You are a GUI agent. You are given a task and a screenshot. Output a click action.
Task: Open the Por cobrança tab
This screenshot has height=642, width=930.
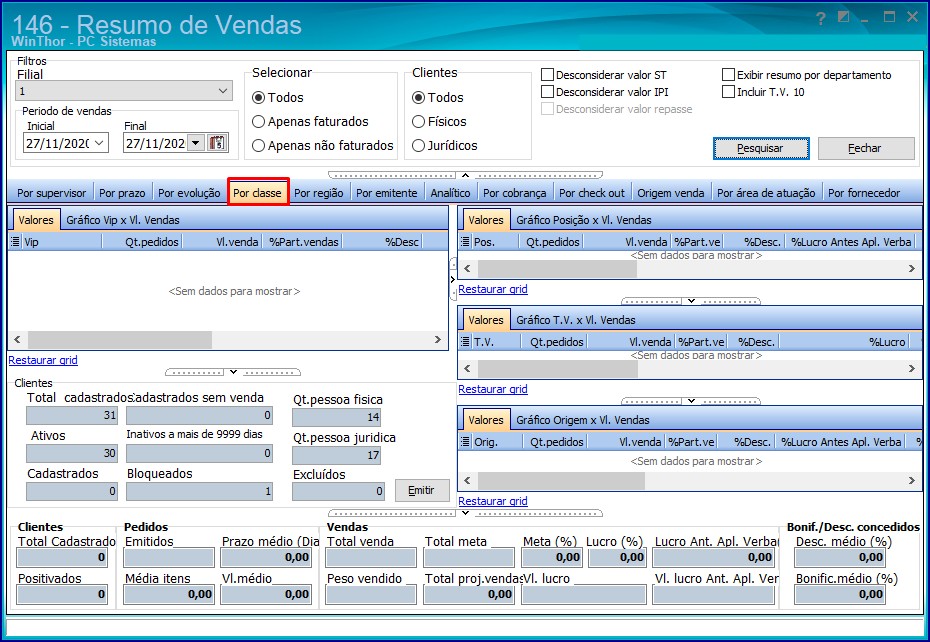[x=514, y=193]
